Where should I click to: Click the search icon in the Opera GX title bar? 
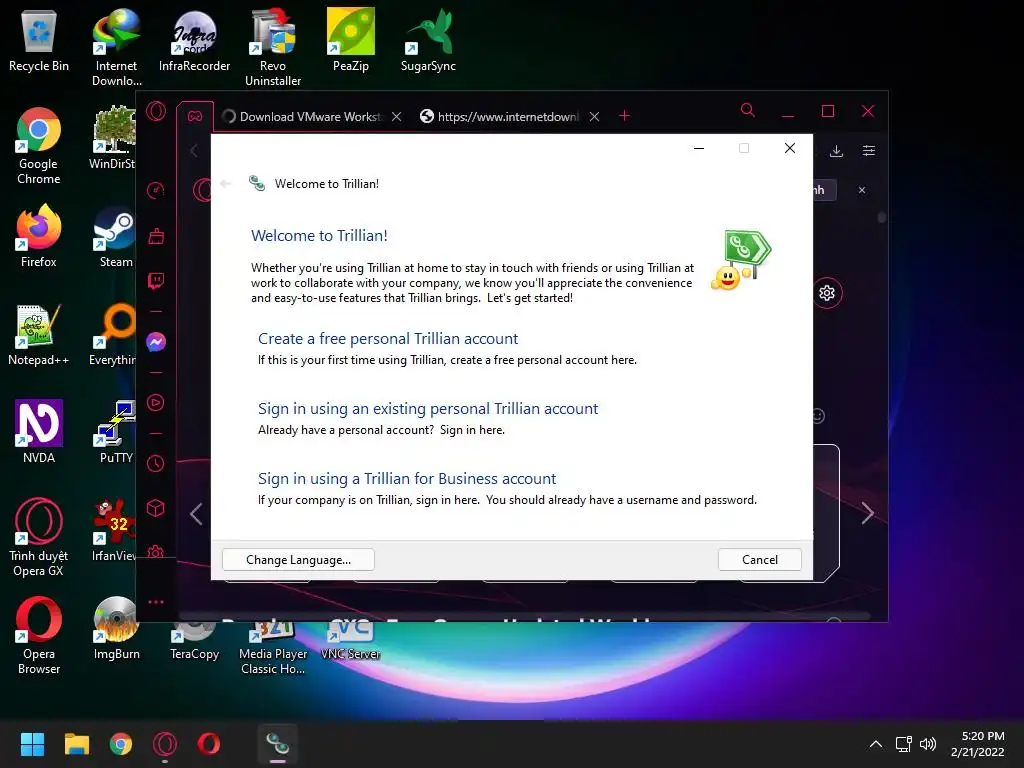748,110
